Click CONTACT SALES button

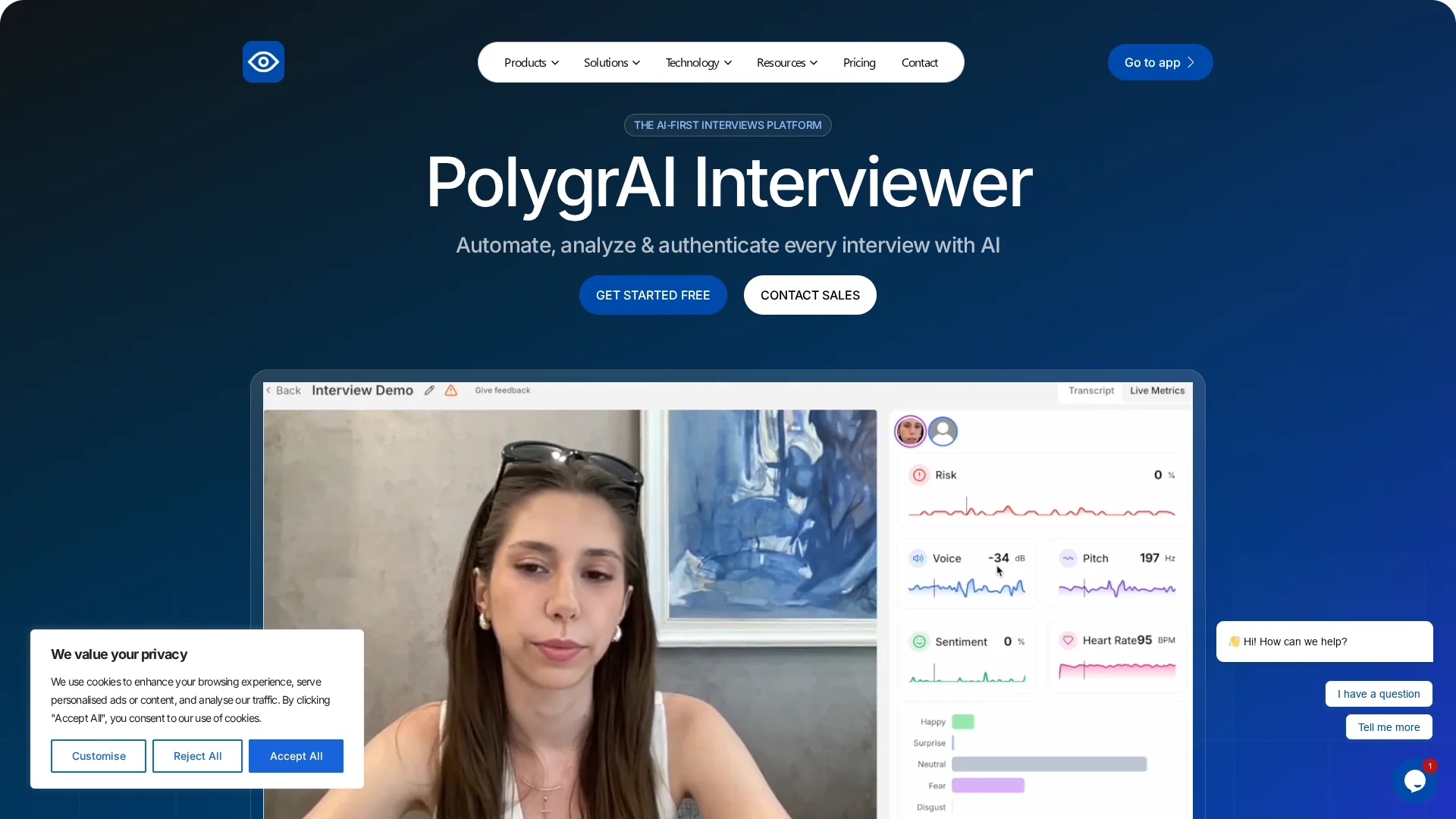tap(810, 295)
